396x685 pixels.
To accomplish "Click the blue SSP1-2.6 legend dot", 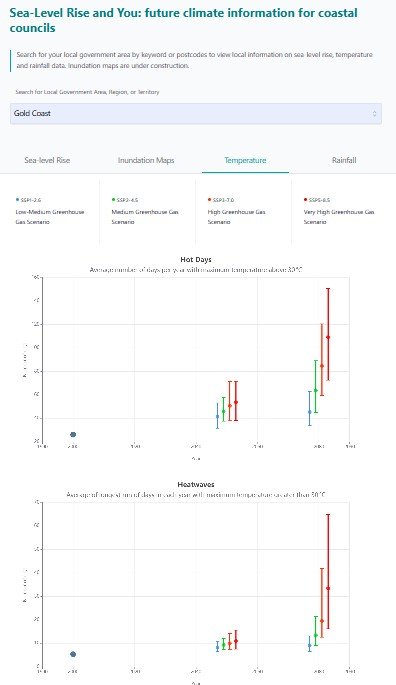I will [17, 200].
